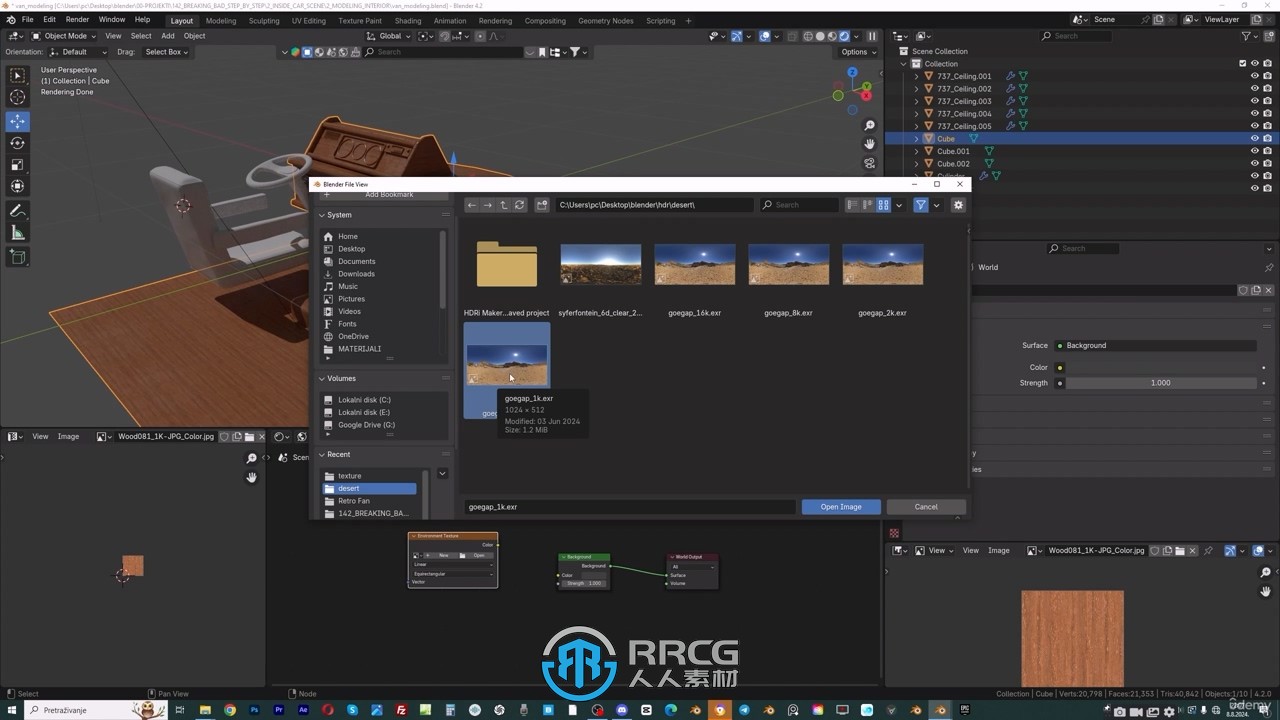Expand the Cube.002 item in the outliner

tap(916, 164)
